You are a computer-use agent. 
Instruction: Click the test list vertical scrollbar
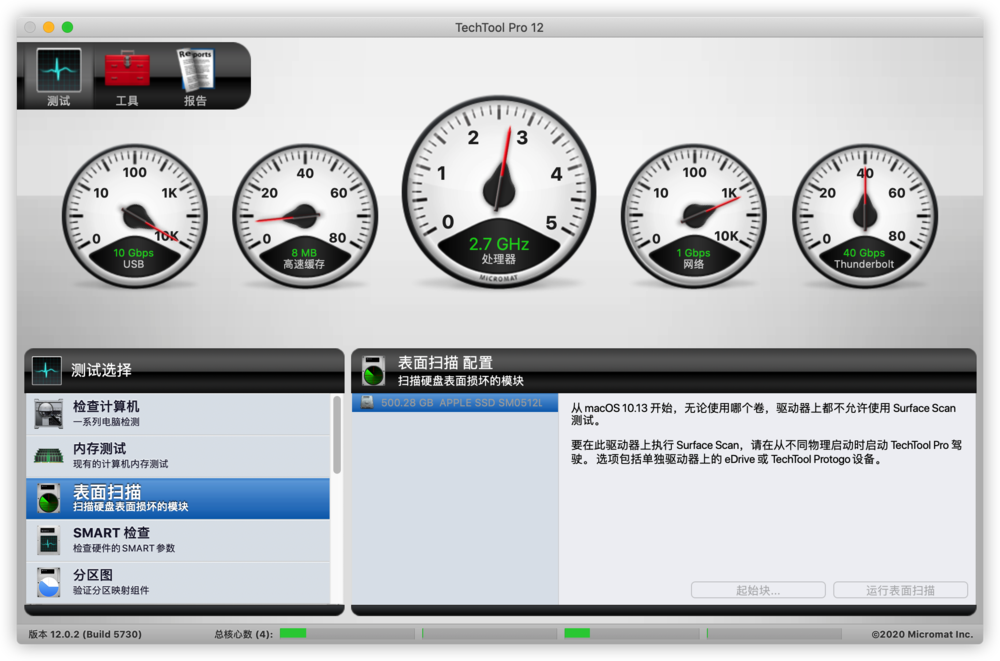[x=337, y=435]
